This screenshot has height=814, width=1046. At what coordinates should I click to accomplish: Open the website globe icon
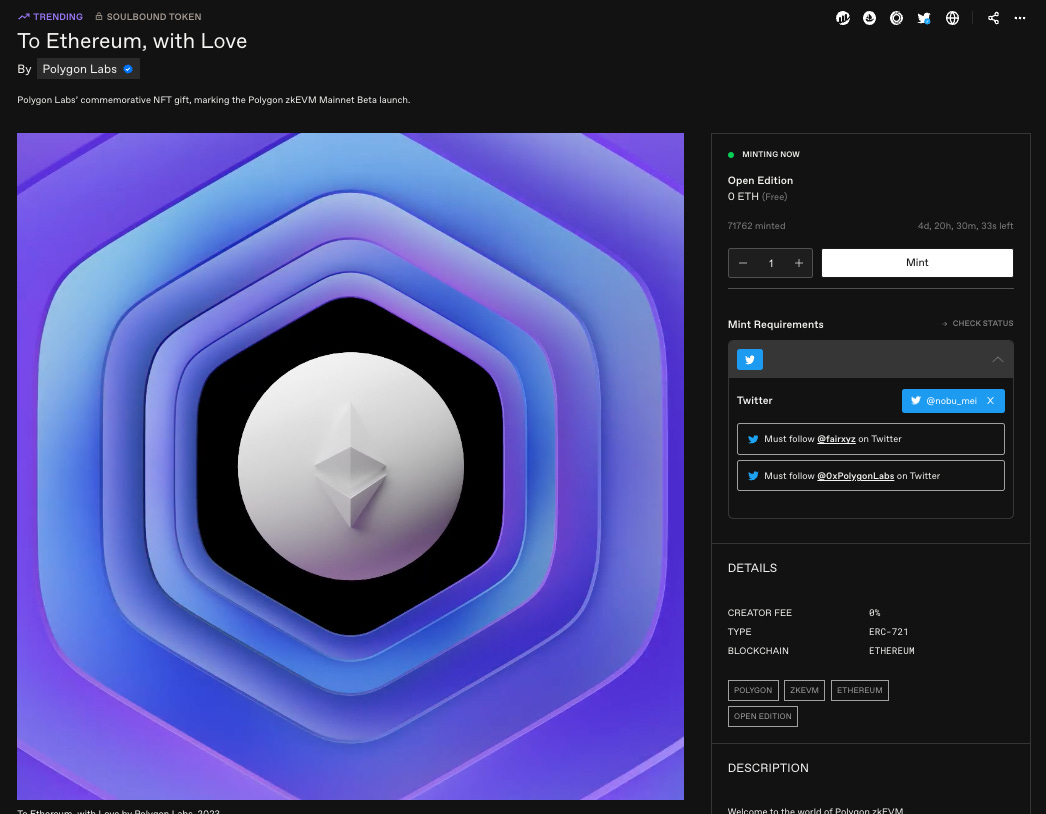tap(953, 19)
